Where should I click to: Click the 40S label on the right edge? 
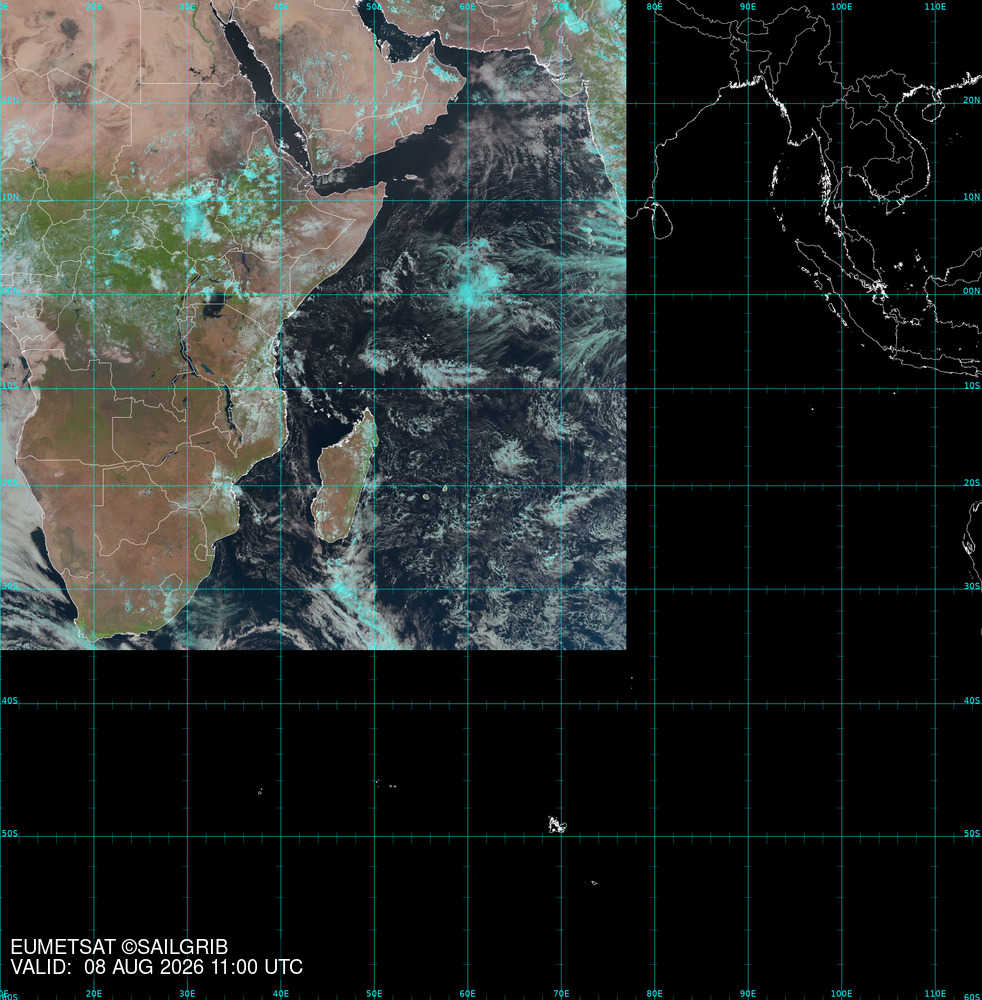[972, 700]
